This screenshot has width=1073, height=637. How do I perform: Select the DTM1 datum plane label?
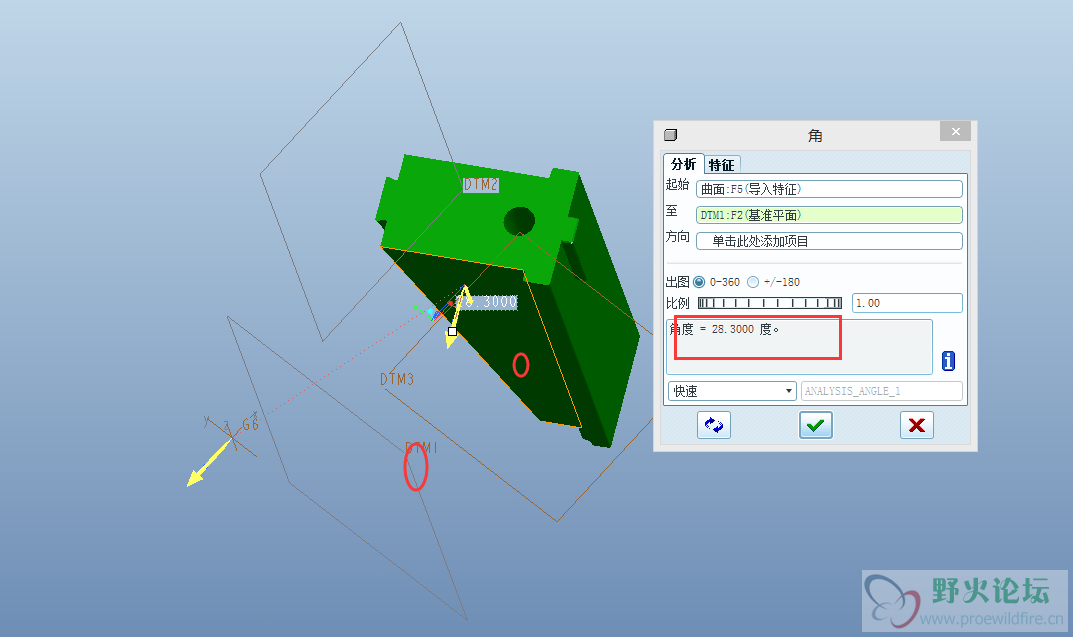[422, 447]
